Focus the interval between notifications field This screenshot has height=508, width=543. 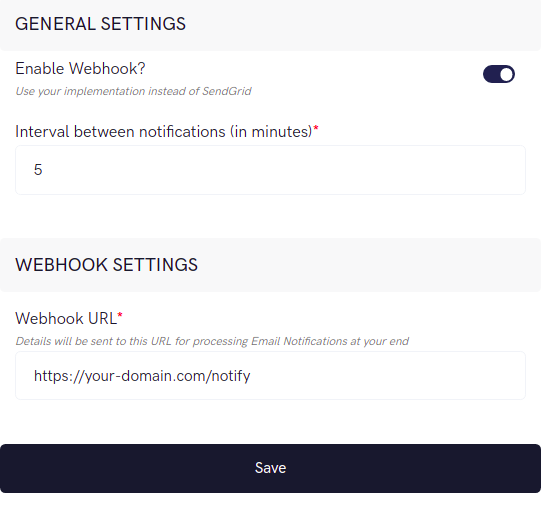point(270,170)
